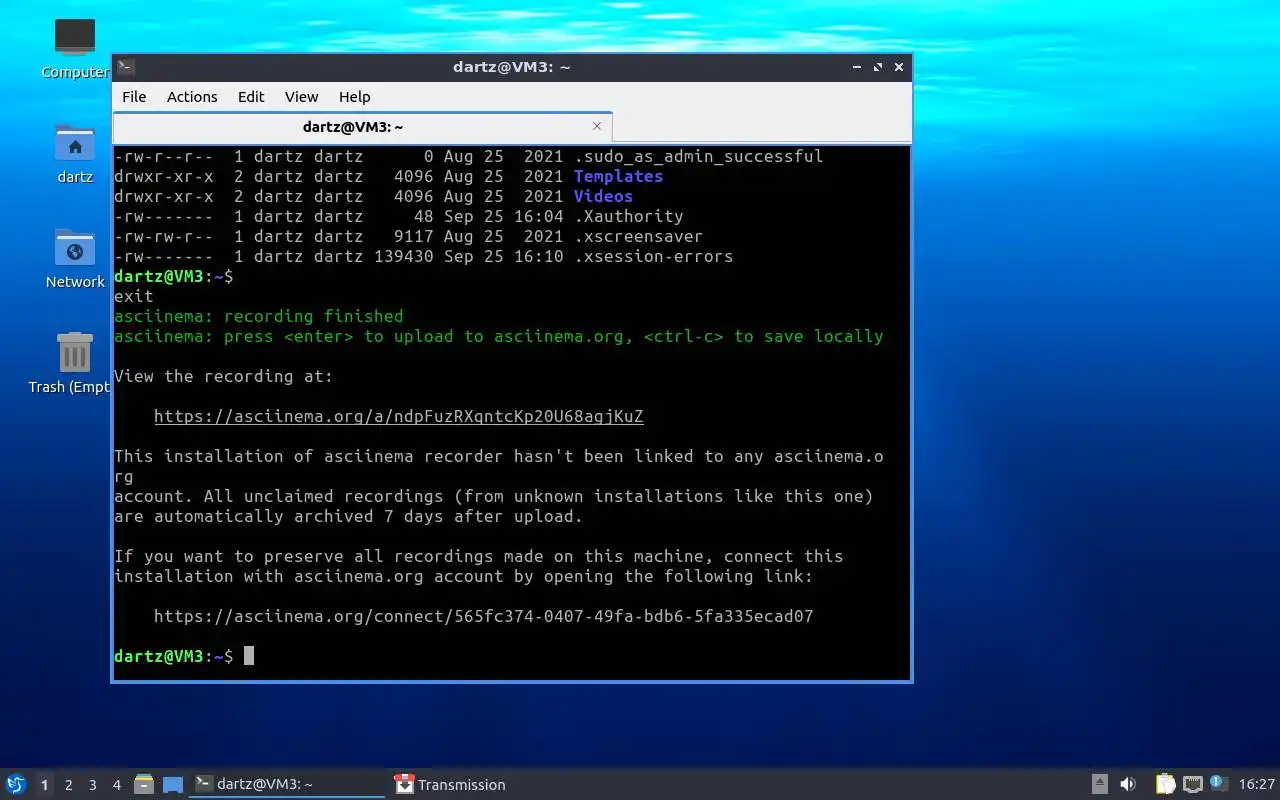Minimize the terminal window
This screenshot has width=1280, height=800.
(x=857, y=67)
